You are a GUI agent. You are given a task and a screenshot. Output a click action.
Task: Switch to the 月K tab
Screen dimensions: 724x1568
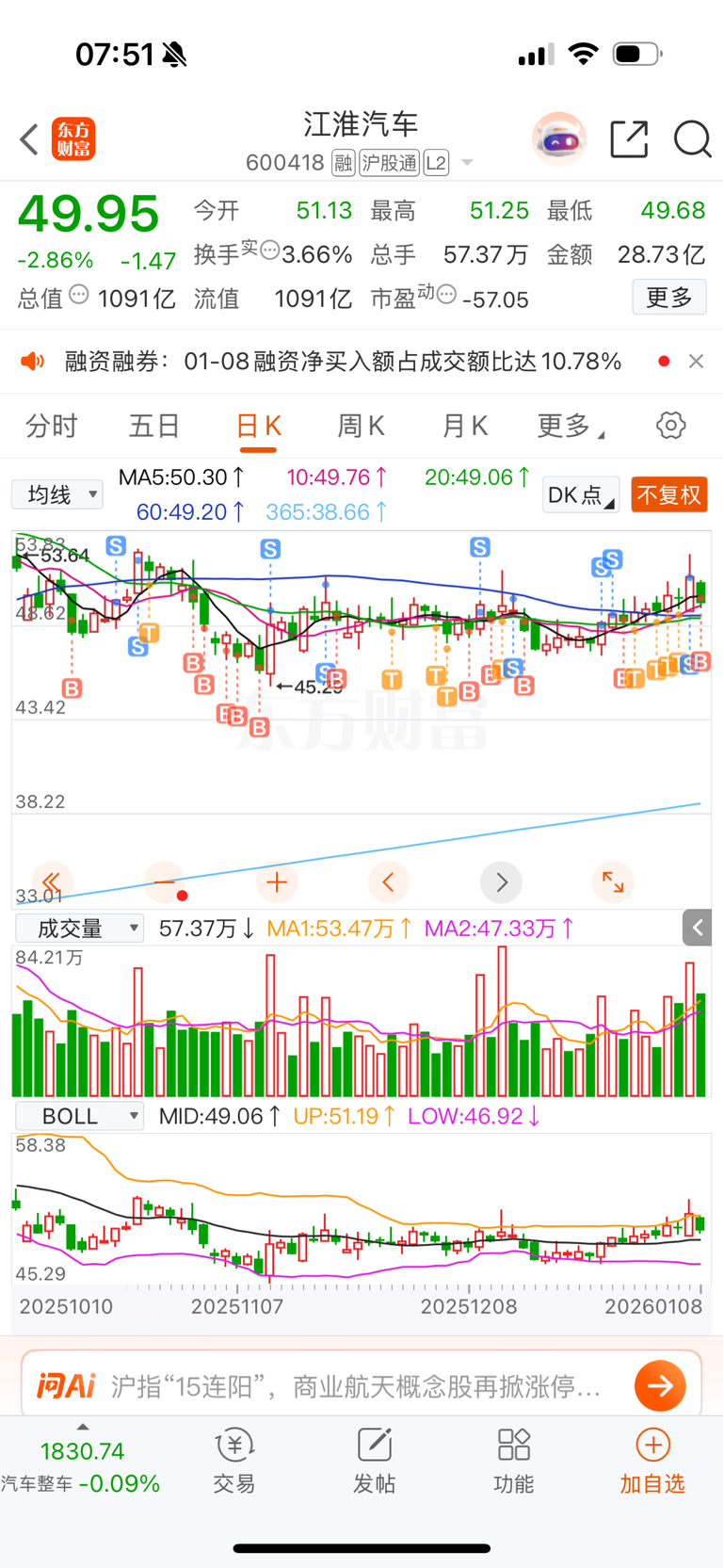point(465,426)
